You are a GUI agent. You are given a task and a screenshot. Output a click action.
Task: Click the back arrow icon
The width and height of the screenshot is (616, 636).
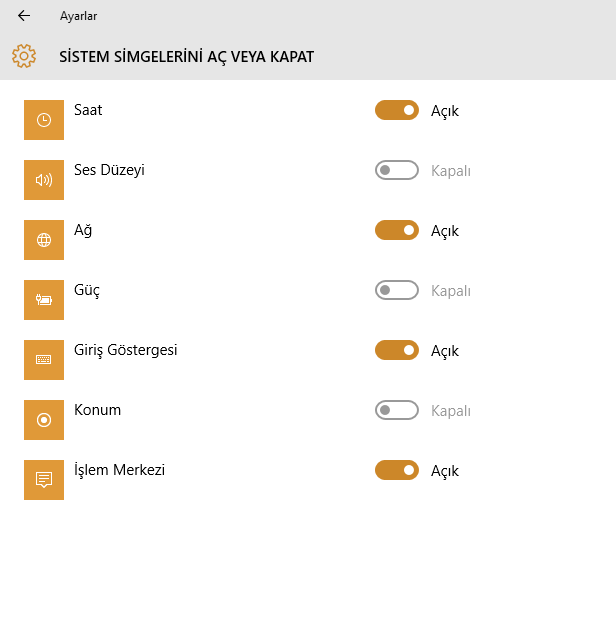tap(24, 16)
